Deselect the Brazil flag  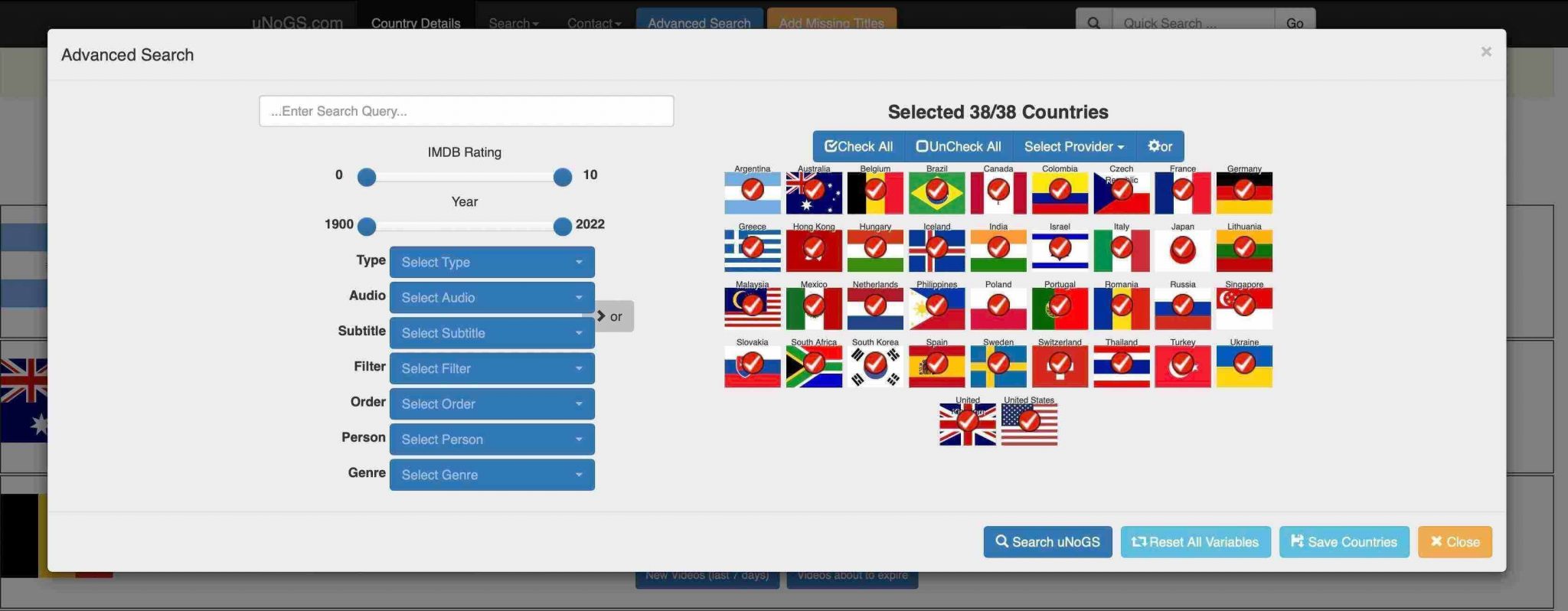(936, 192)
